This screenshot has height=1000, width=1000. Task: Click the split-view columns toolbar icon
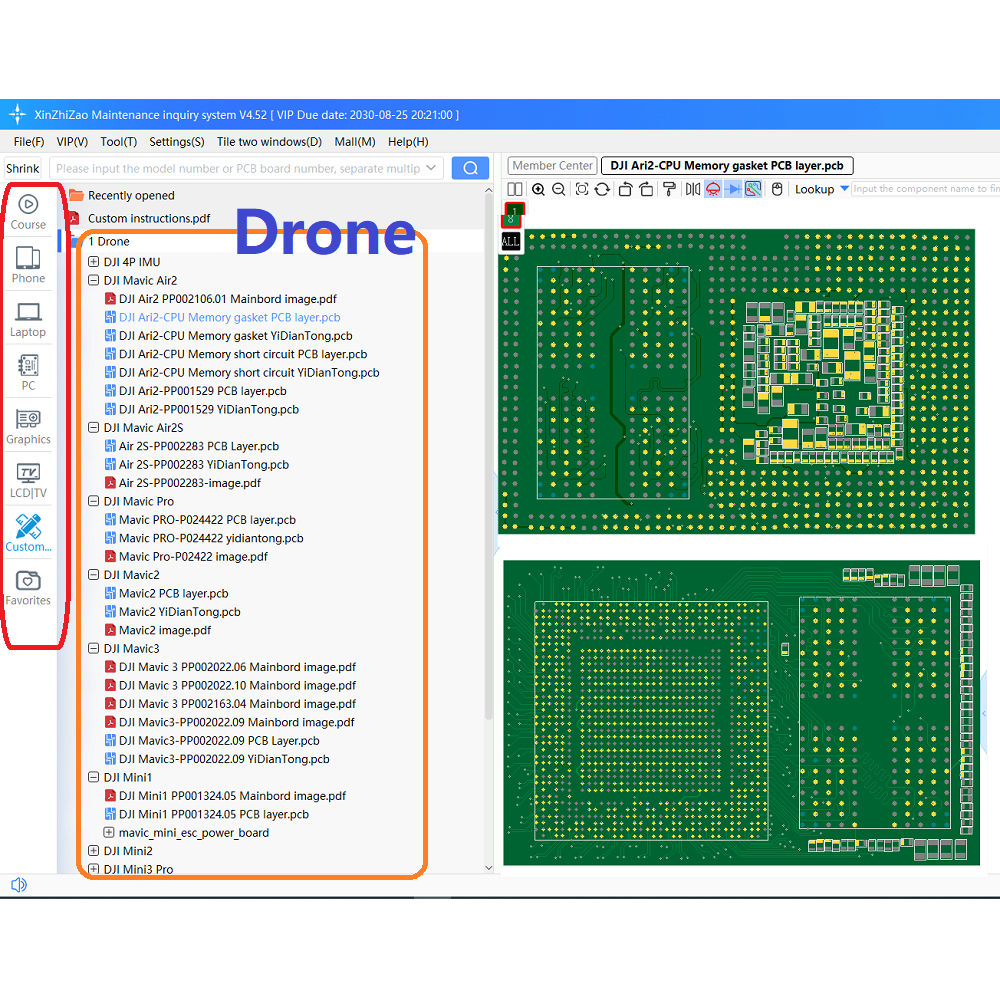pos(515,189)
